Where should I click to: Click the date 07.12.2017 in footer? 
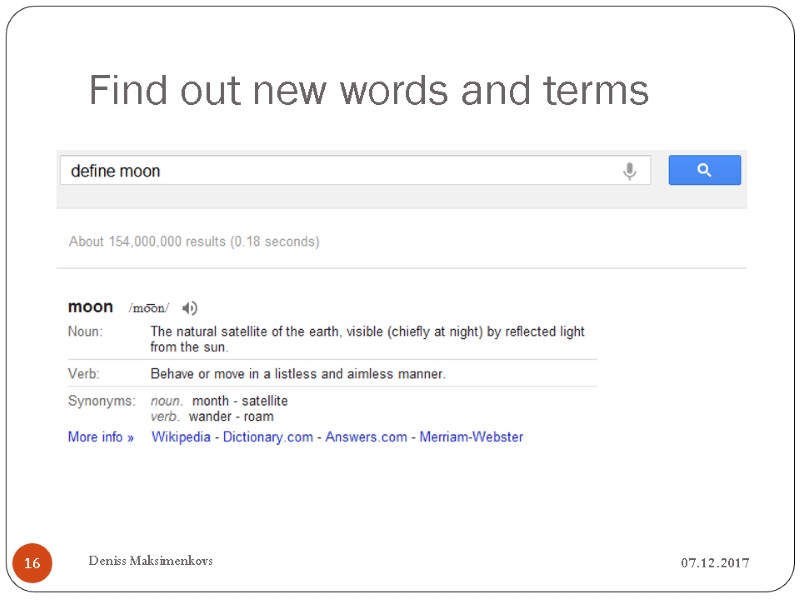click(x=715, y=564)
